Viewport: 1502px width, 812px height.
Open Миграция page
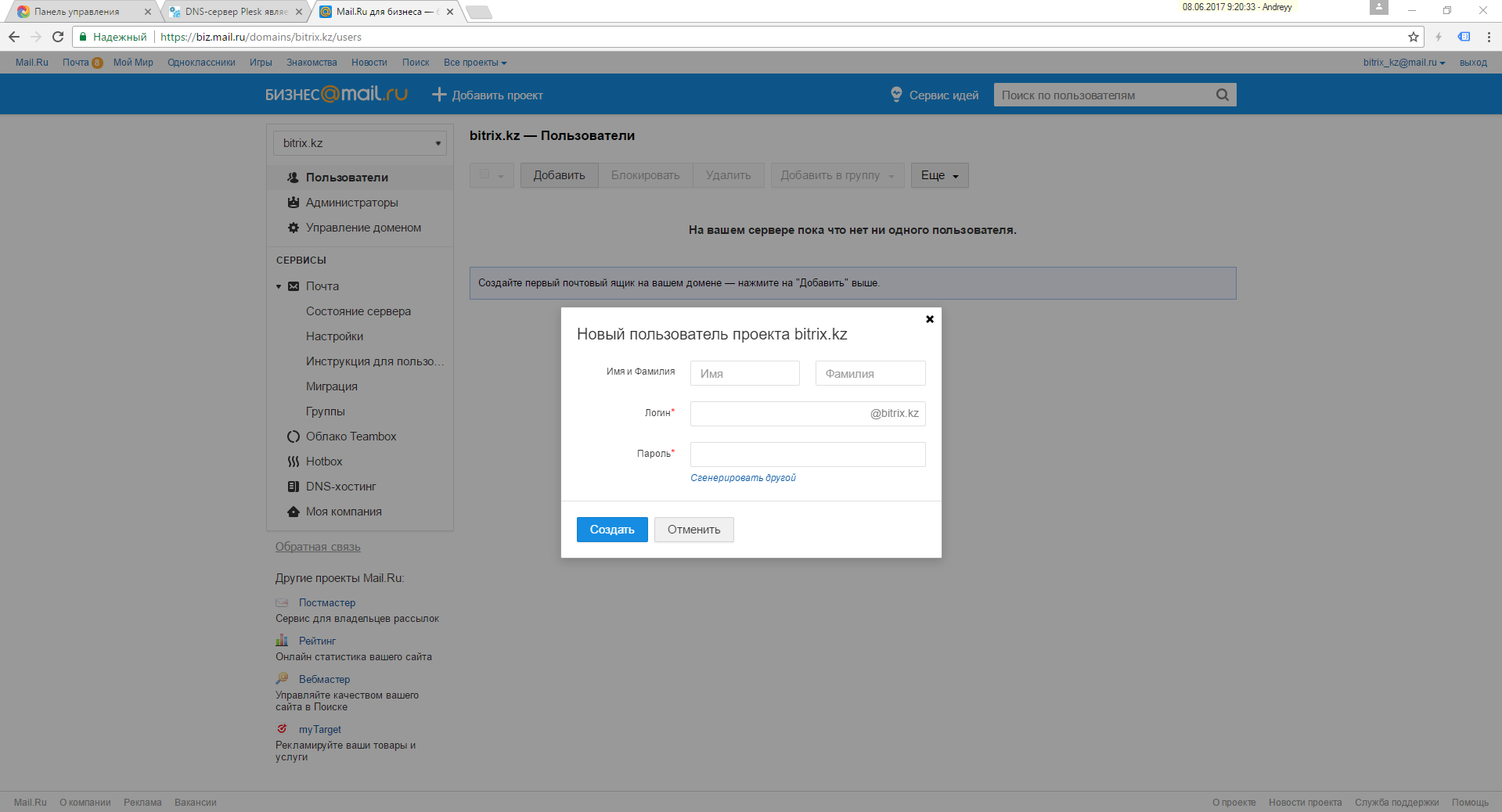click(332, 386)
